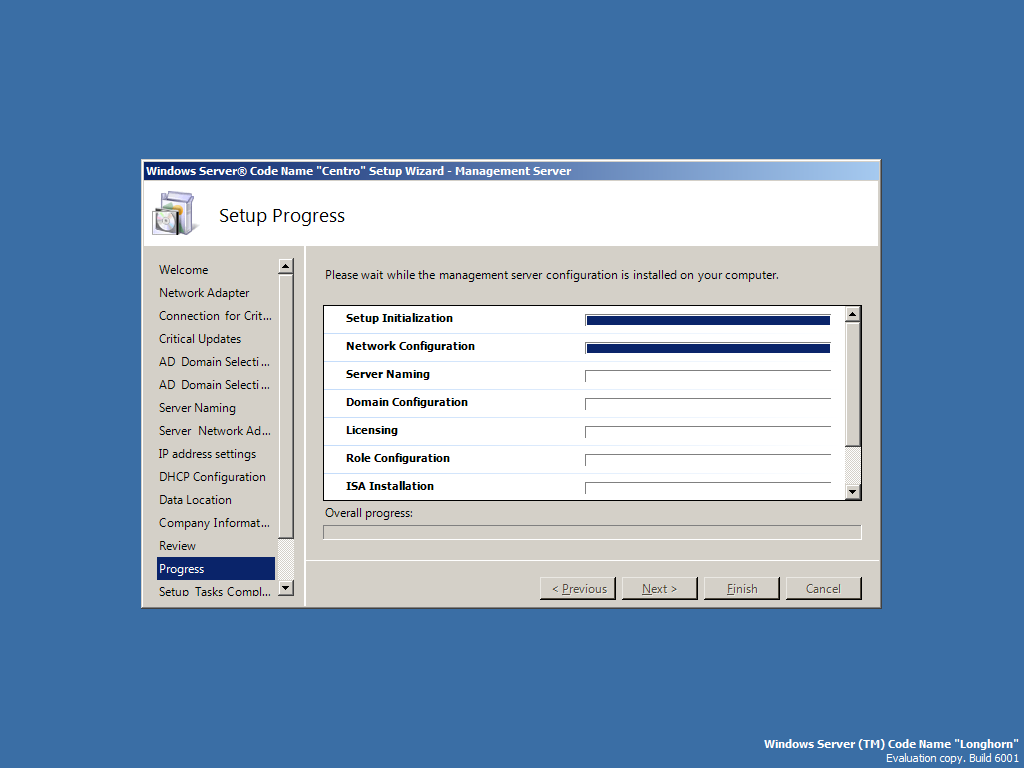This screenshot has width=1024, height=768.
Task: Click the task list scrollbar thumb
Action: pos(852,384)
